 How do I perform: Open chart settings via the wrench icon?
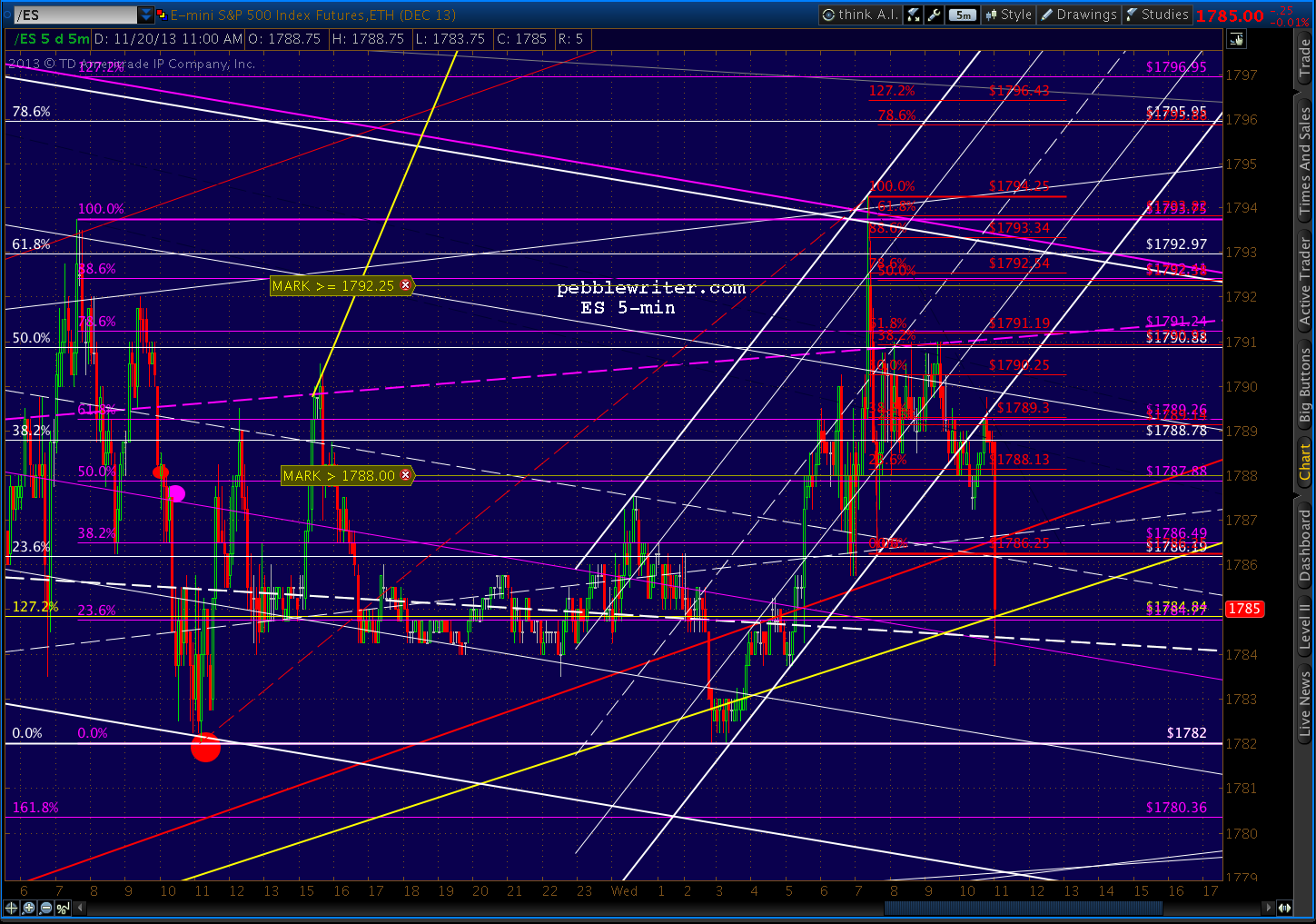(935, 14)
